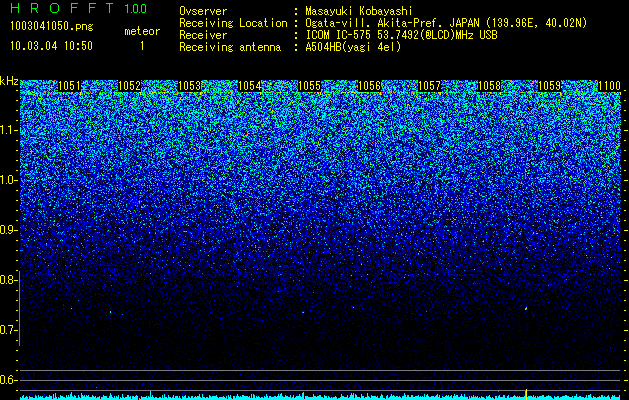
Task: Click the 1057 time marker
Action: click(429, 86)
